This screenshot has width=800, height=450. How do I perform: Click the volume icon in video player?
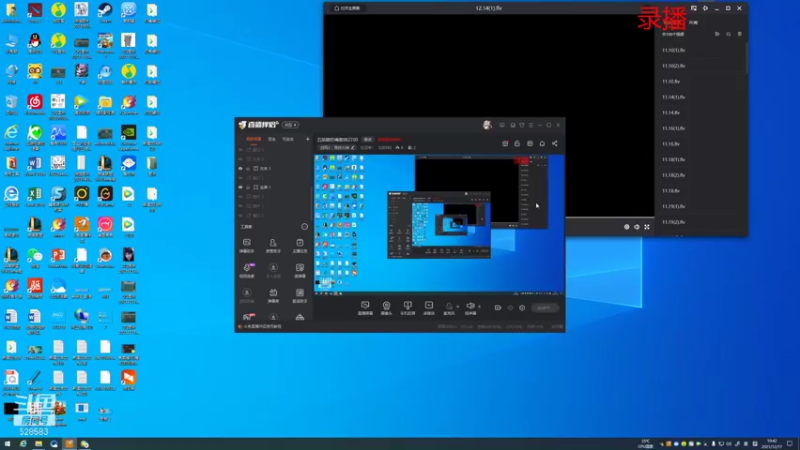637,227
